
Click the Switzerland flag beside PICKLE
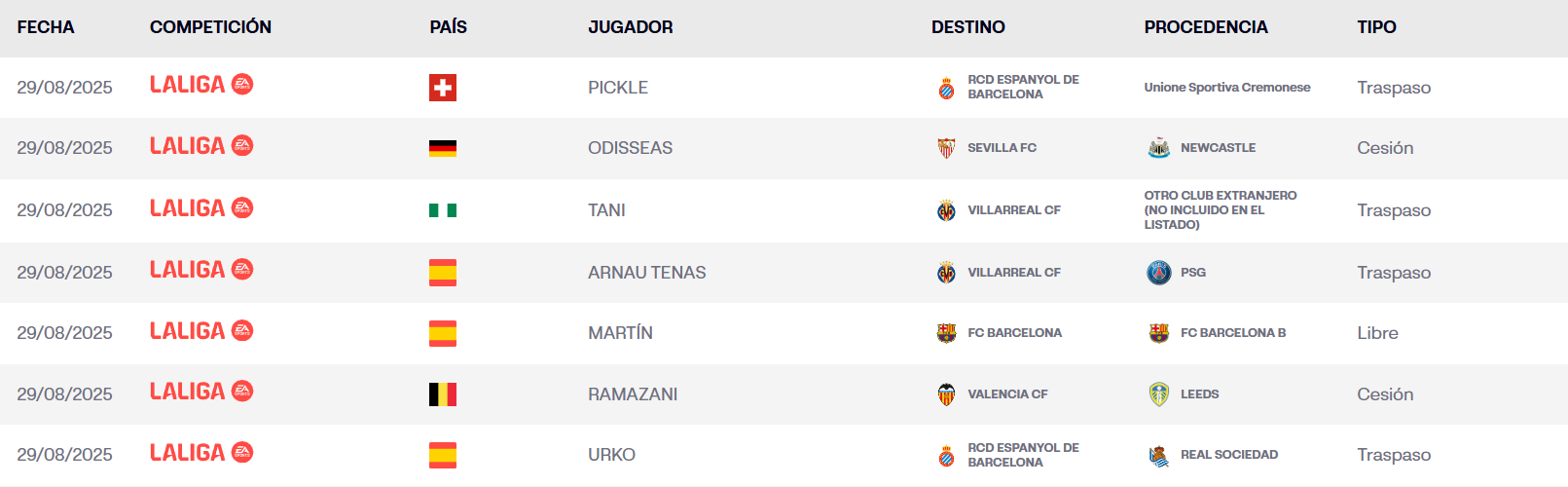[443, 88]
